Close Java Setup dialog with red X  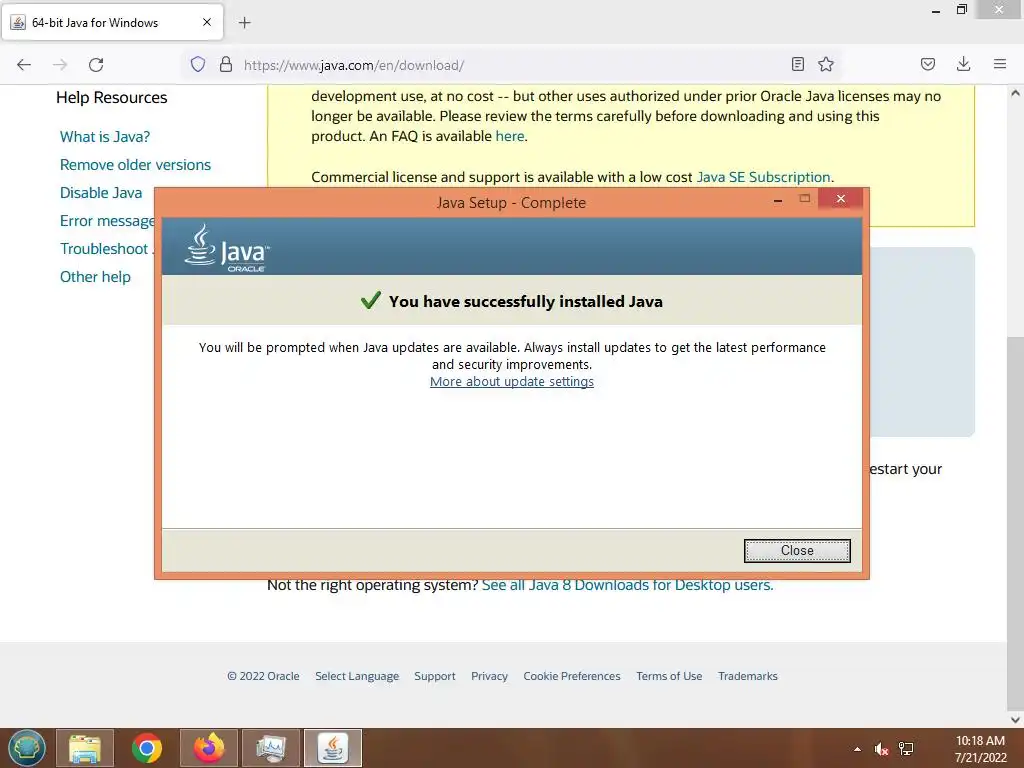click(x=840, y=199)
